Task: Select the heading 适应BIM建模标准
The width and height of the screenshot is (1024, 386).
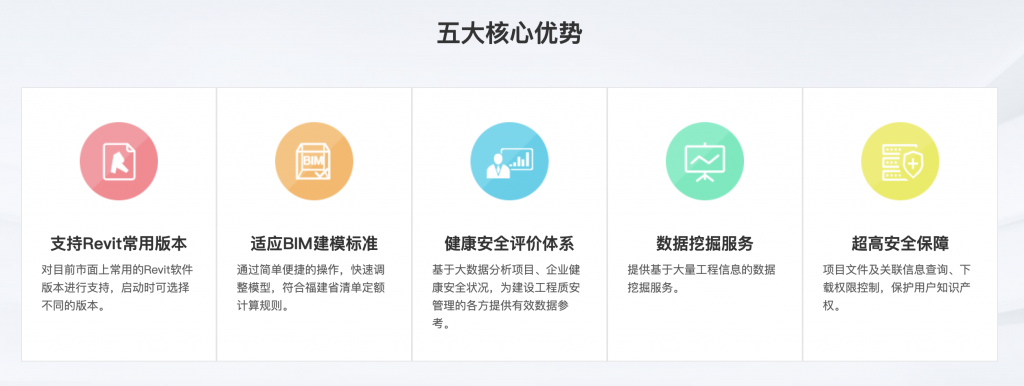Action: click(314, 244)
